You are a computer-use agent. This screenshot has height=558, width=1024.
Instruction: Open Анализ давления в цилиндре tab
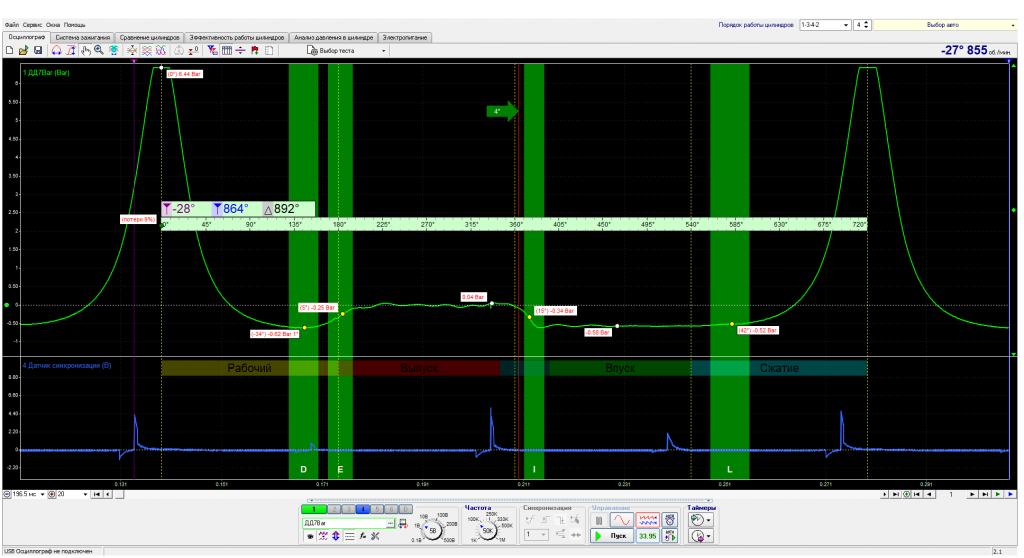[x=333, y=37]
